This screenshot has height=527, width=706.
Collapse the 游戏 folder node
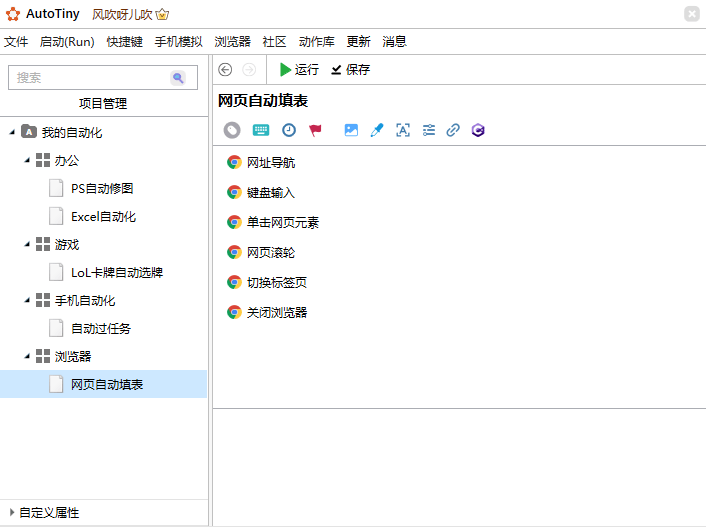pos(28,244)
